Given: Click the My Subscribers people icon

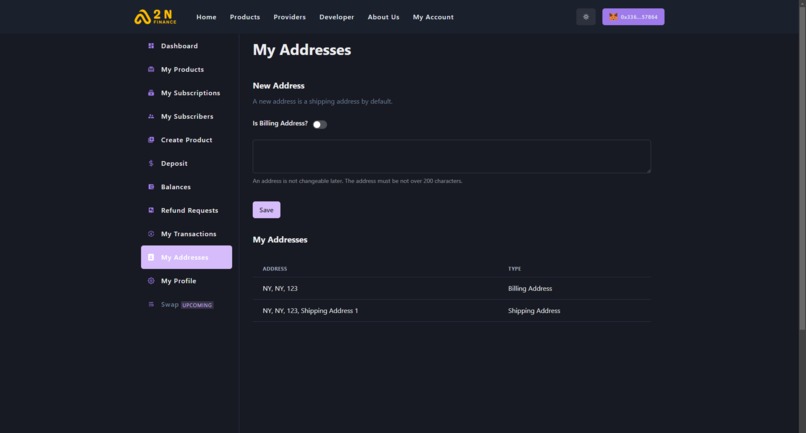Looking at the screenshot, I should click(x=151, y=116).
